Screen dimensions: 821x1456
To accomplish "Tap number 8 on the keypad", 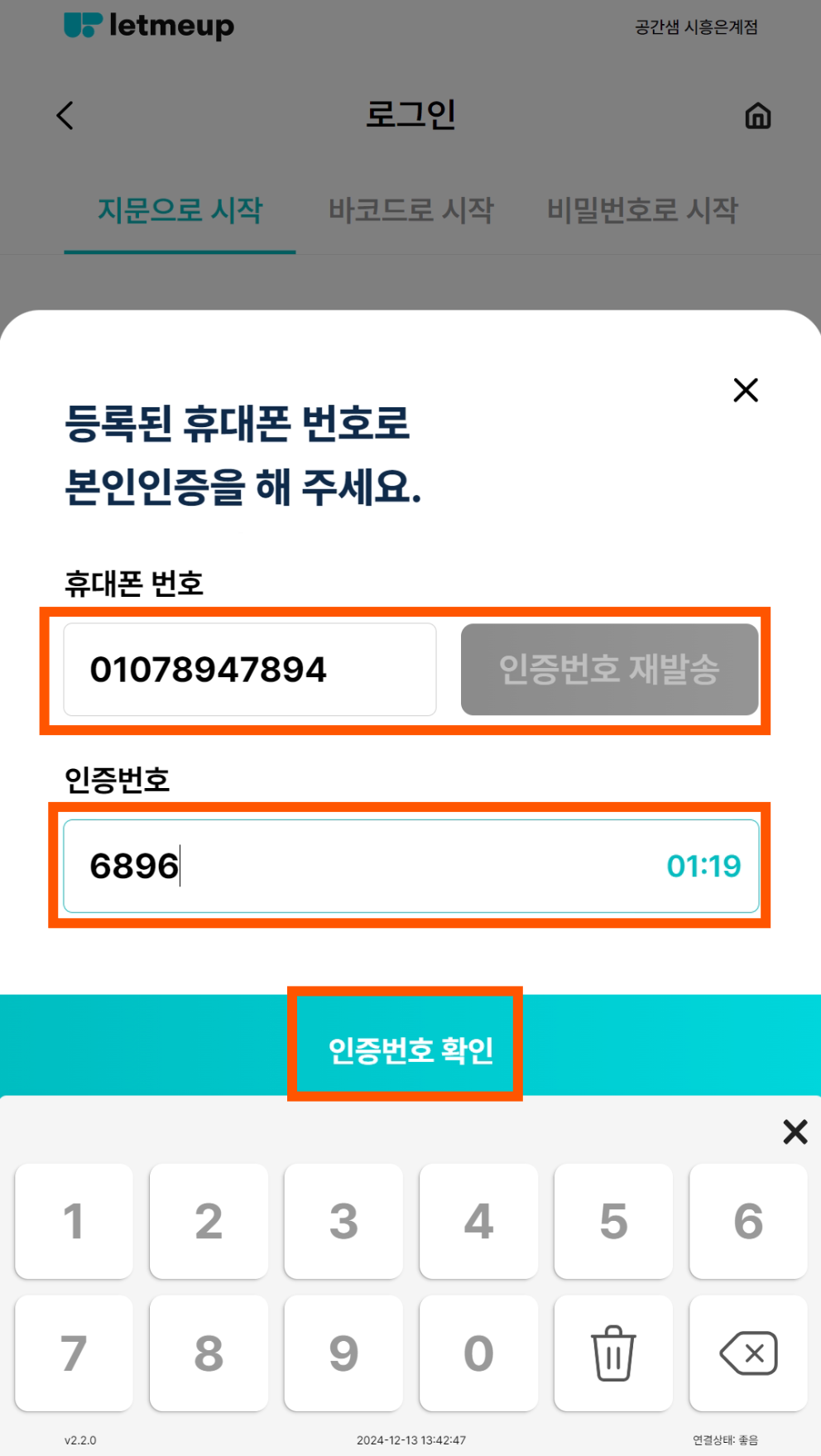I will [209, 1353].
